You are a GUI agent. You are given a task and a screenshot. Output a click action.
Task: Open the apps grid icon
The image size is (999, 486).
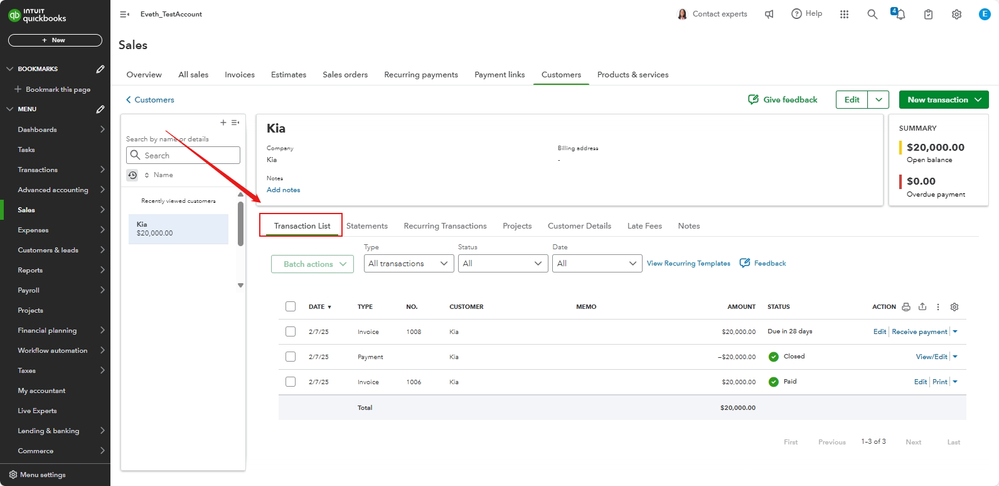[x=844, y=14]
